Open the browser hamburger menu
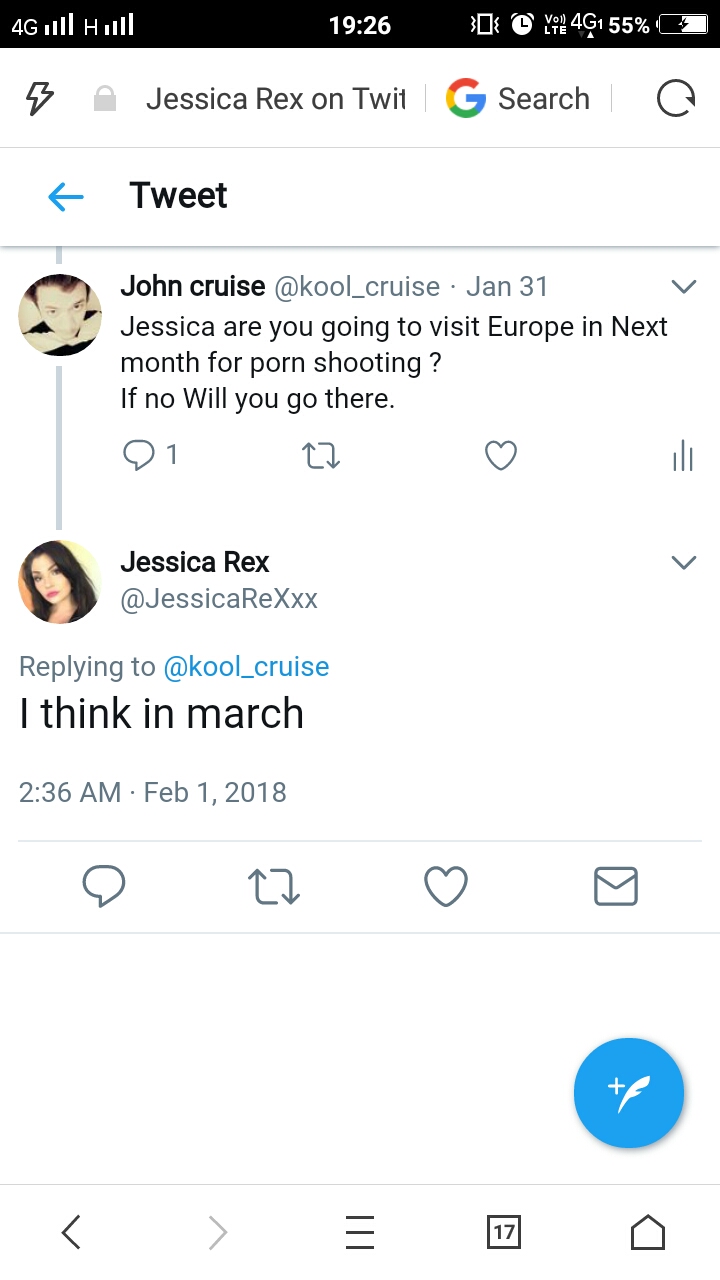The width and height of the screenshot is (720, 1280). click(x=360, y=1232)
